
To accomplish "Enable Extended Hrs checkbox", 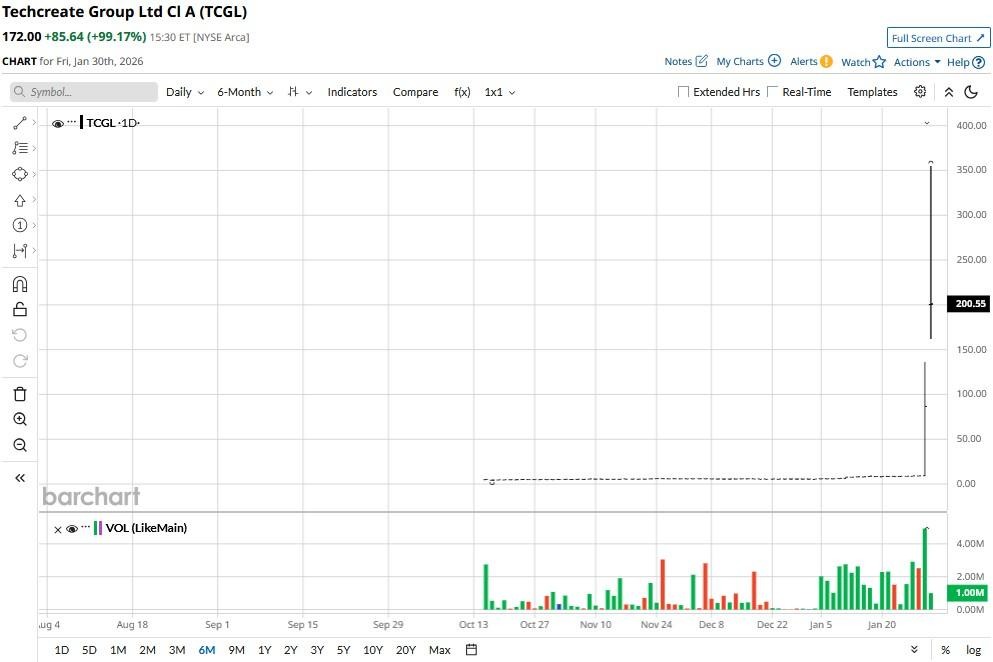I will click(x=683, y=92).
